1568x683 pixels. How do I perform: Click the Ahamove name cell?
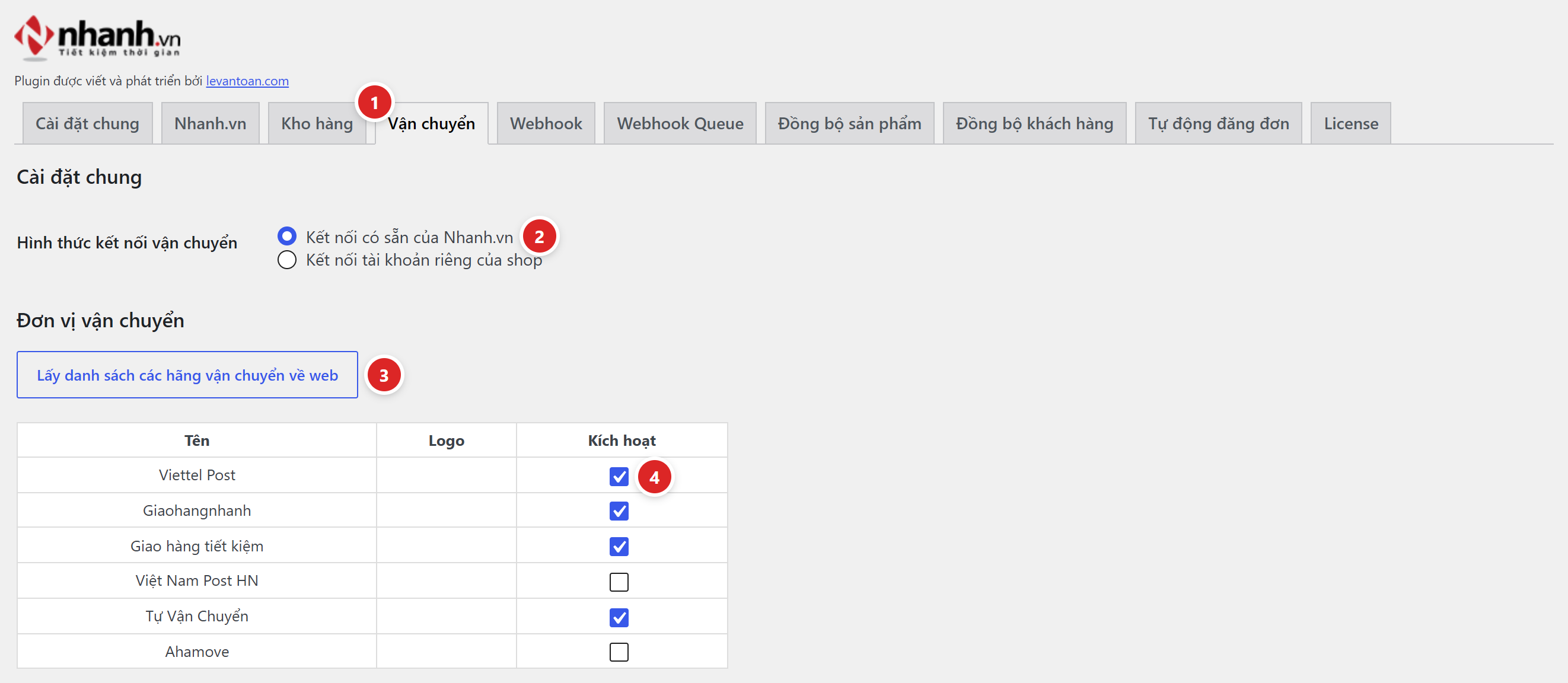(x=197, y=651)
